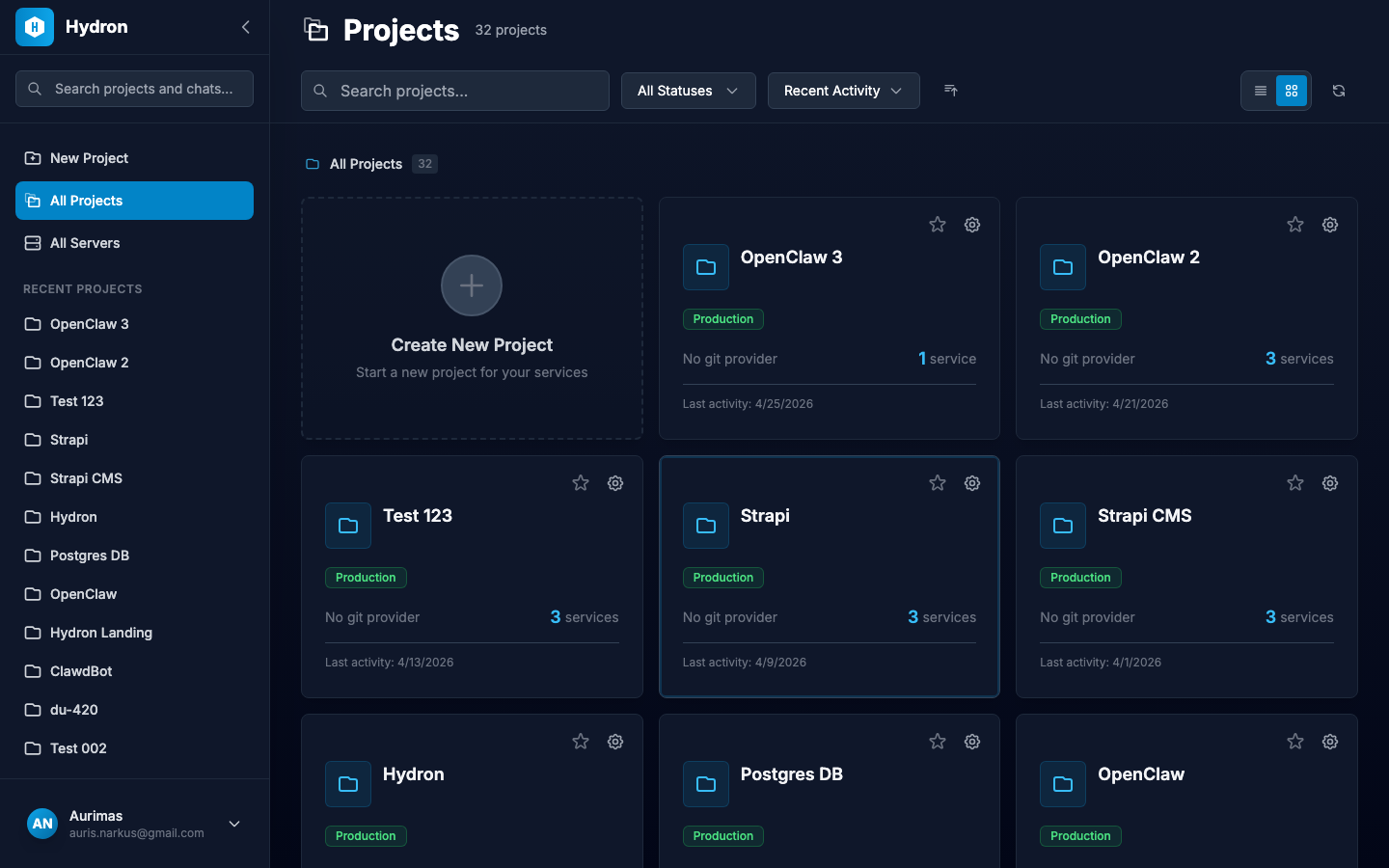Star the OpenClaw project card
The width and height of the screenshot is (1389, 868).
click(1295, 742)
